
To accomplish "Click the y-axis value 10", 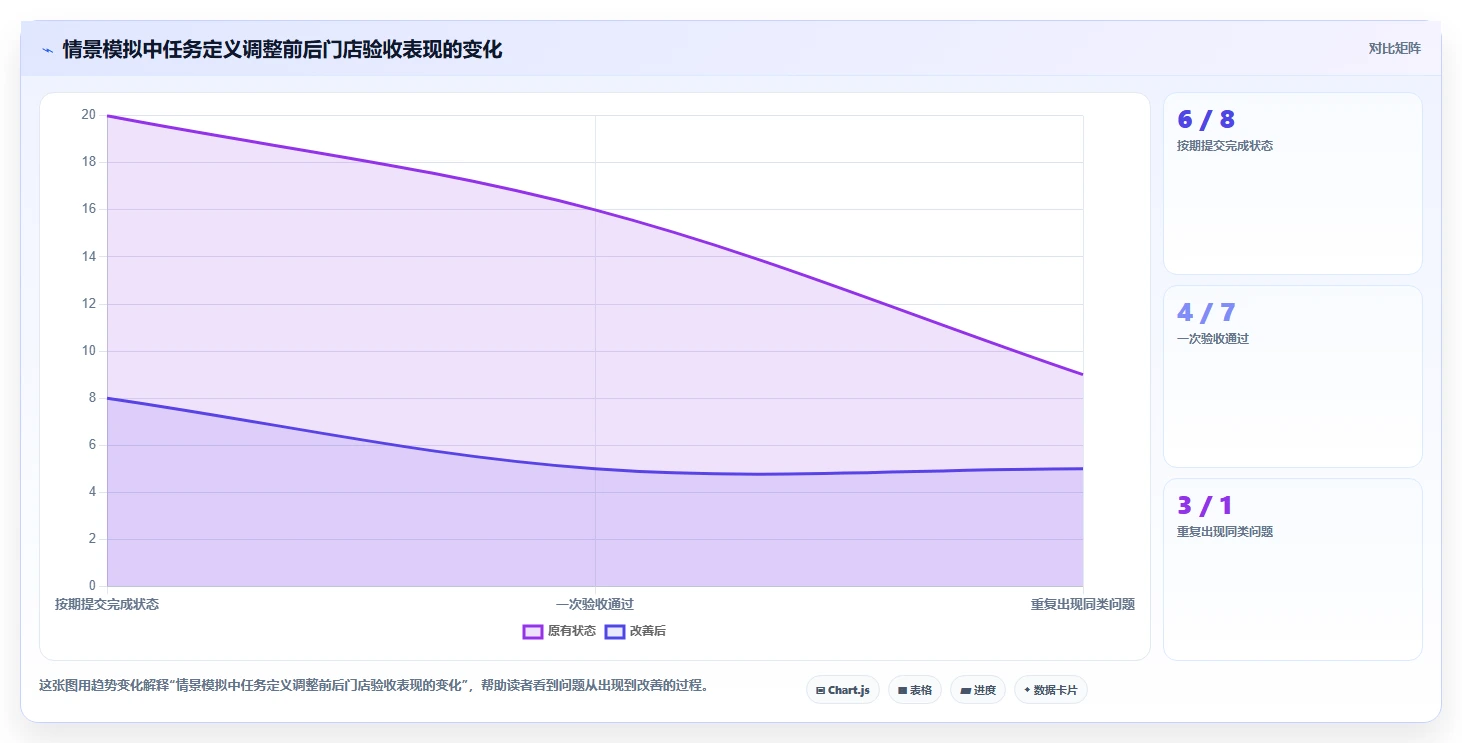I will click(89, 350).
